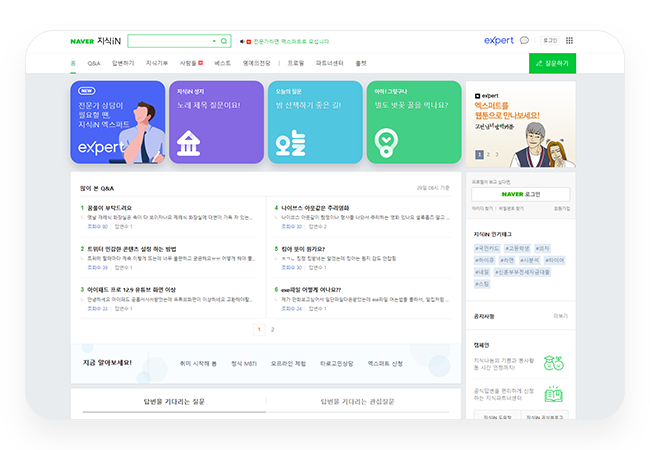Open the 답변하기 tab
The height and width of the screenshot is (450, 650).
[123, 63]
